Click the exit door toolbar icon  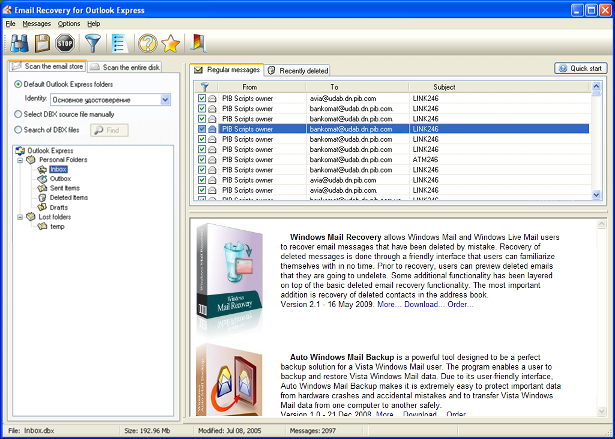click(198, 43)
